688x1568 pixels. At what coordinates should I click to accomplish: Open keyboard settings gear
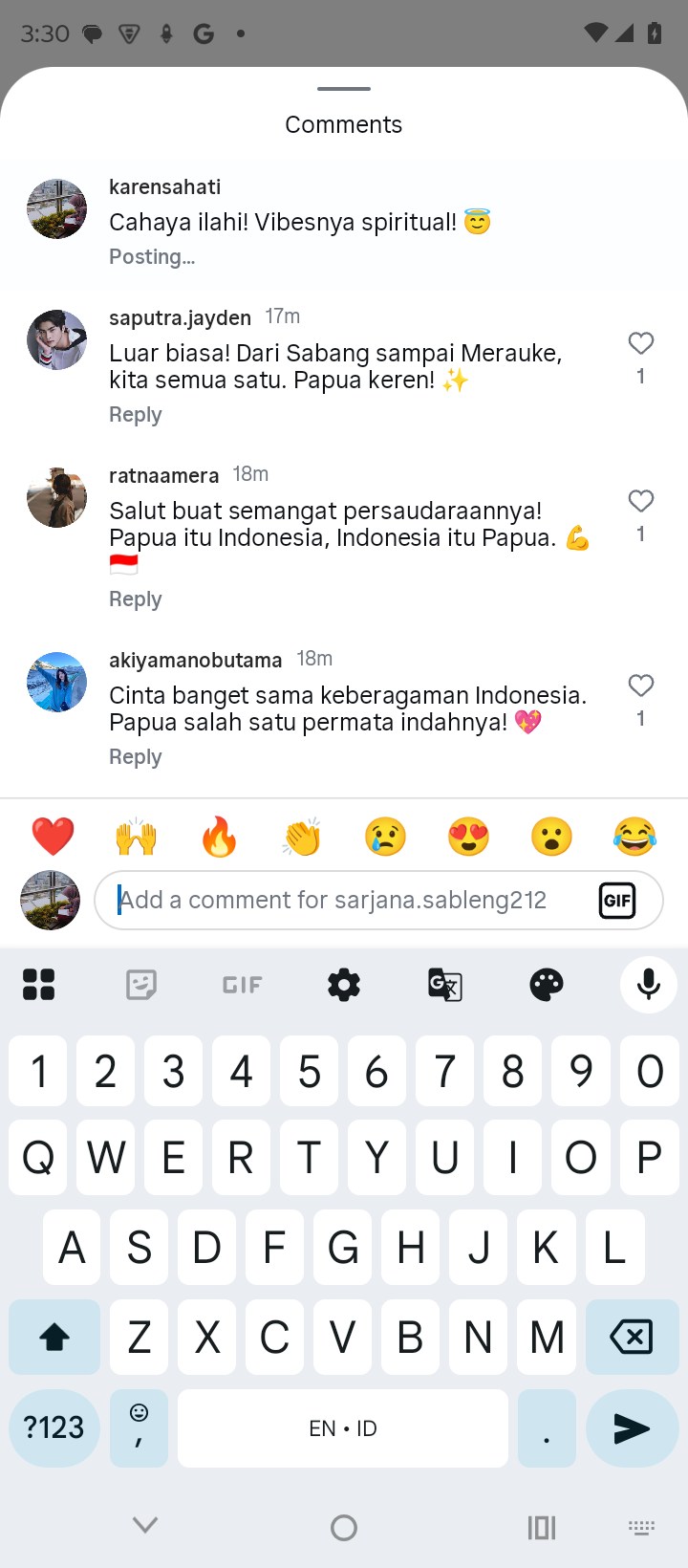click(344, 984)
